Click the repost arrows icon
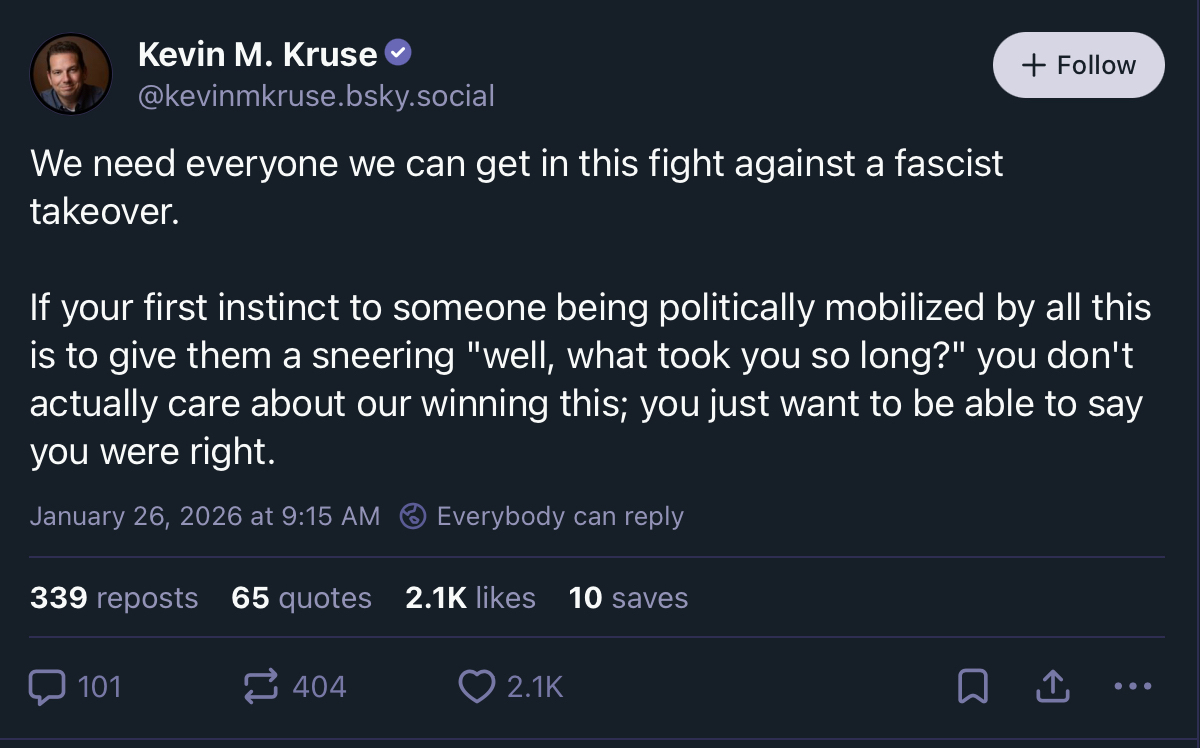Image resolution: width=1200 pixels, height=748 pixels. tap(262, 687)
